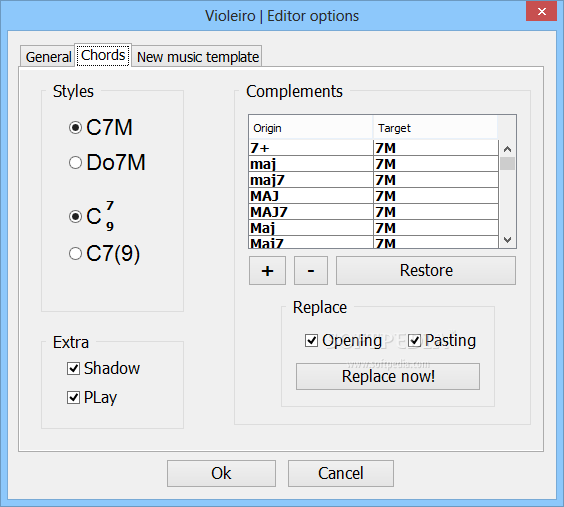Click the complements list scroll up arrow

pyautogui.click(x=508, y=149)
